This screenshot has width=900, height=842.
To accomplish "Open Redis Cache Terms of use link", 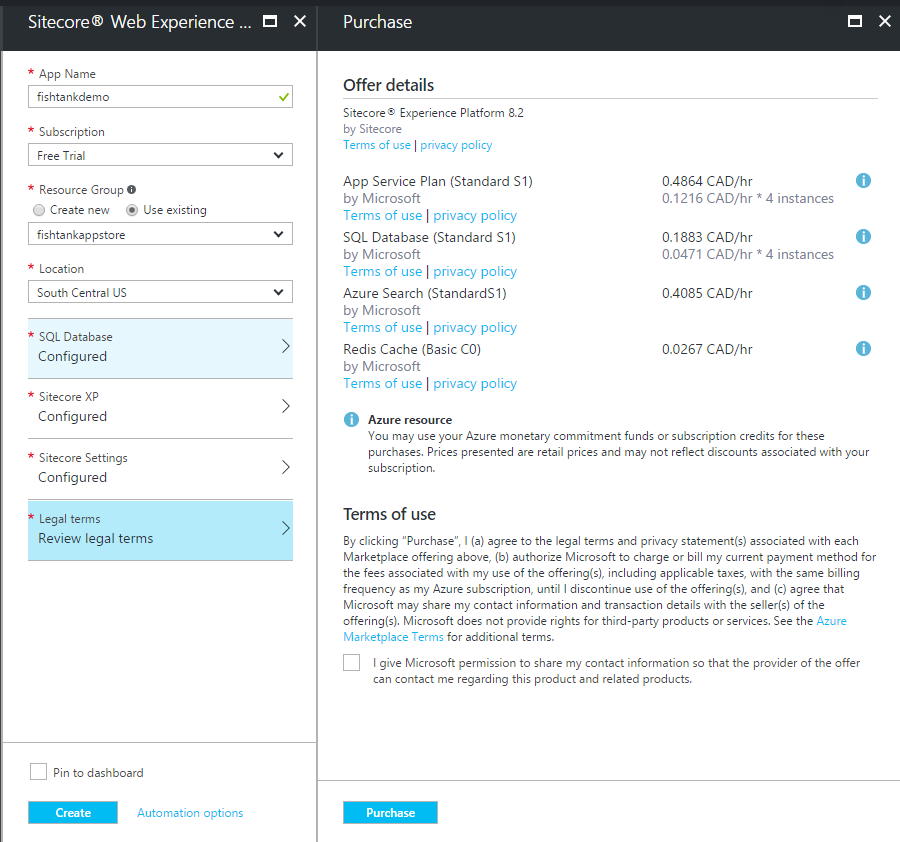I will click(382, 383).
